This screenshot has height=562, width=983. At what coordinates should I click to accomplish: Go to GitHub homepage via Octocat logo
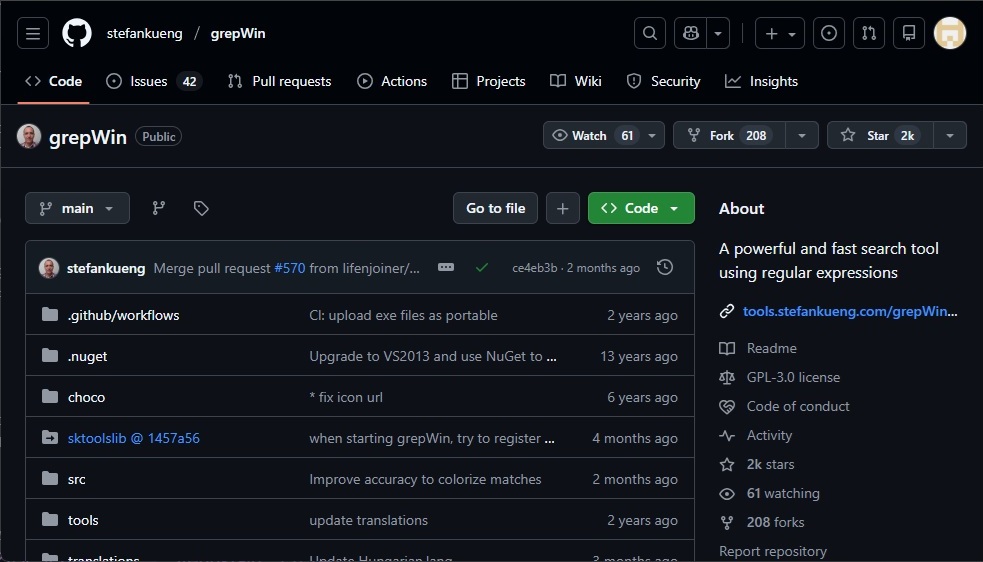click(x=77, y=33)
